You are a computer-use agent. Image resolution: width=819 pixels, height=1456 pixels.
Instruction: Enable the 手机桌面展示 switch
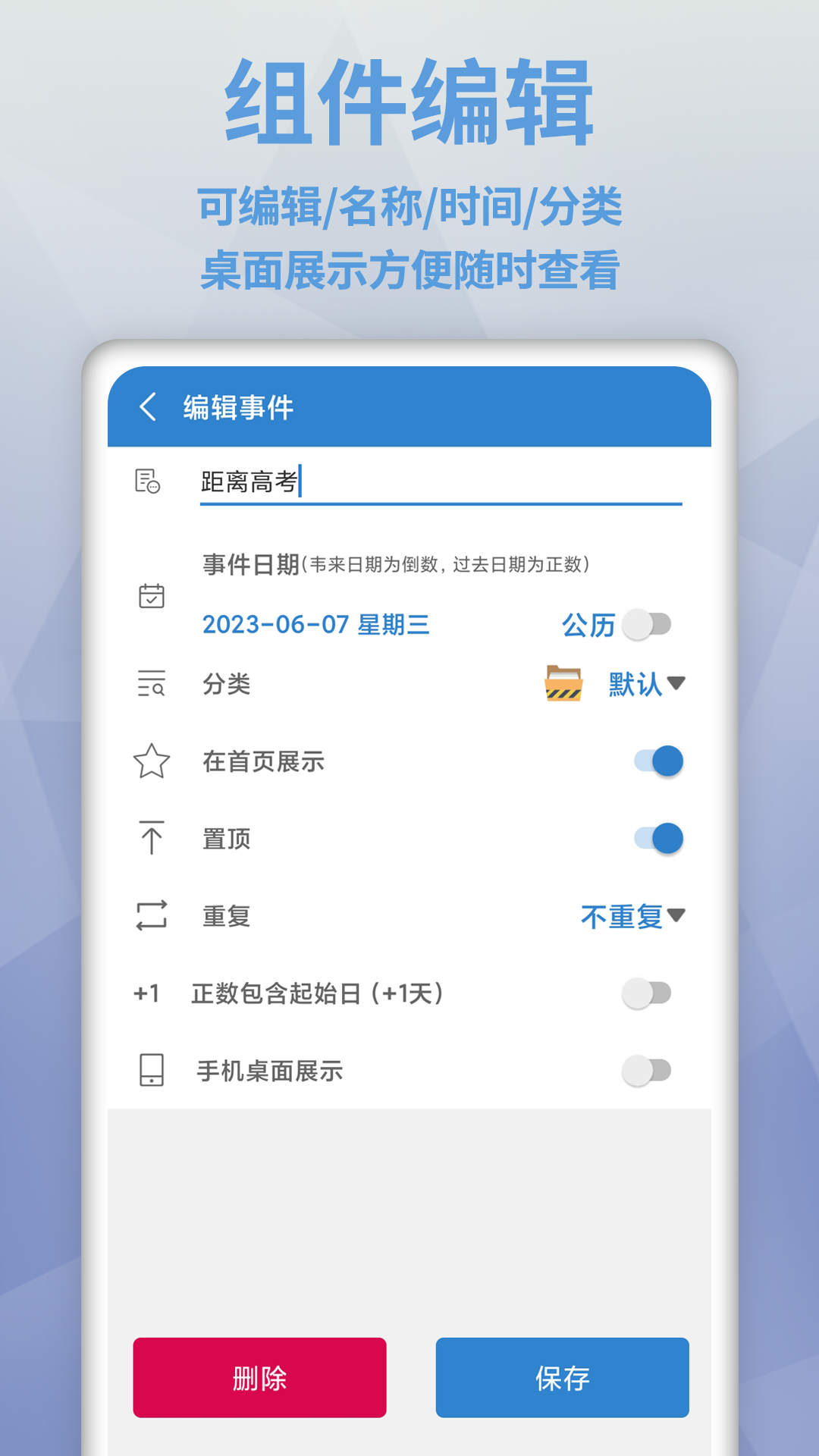point(647,1070)
